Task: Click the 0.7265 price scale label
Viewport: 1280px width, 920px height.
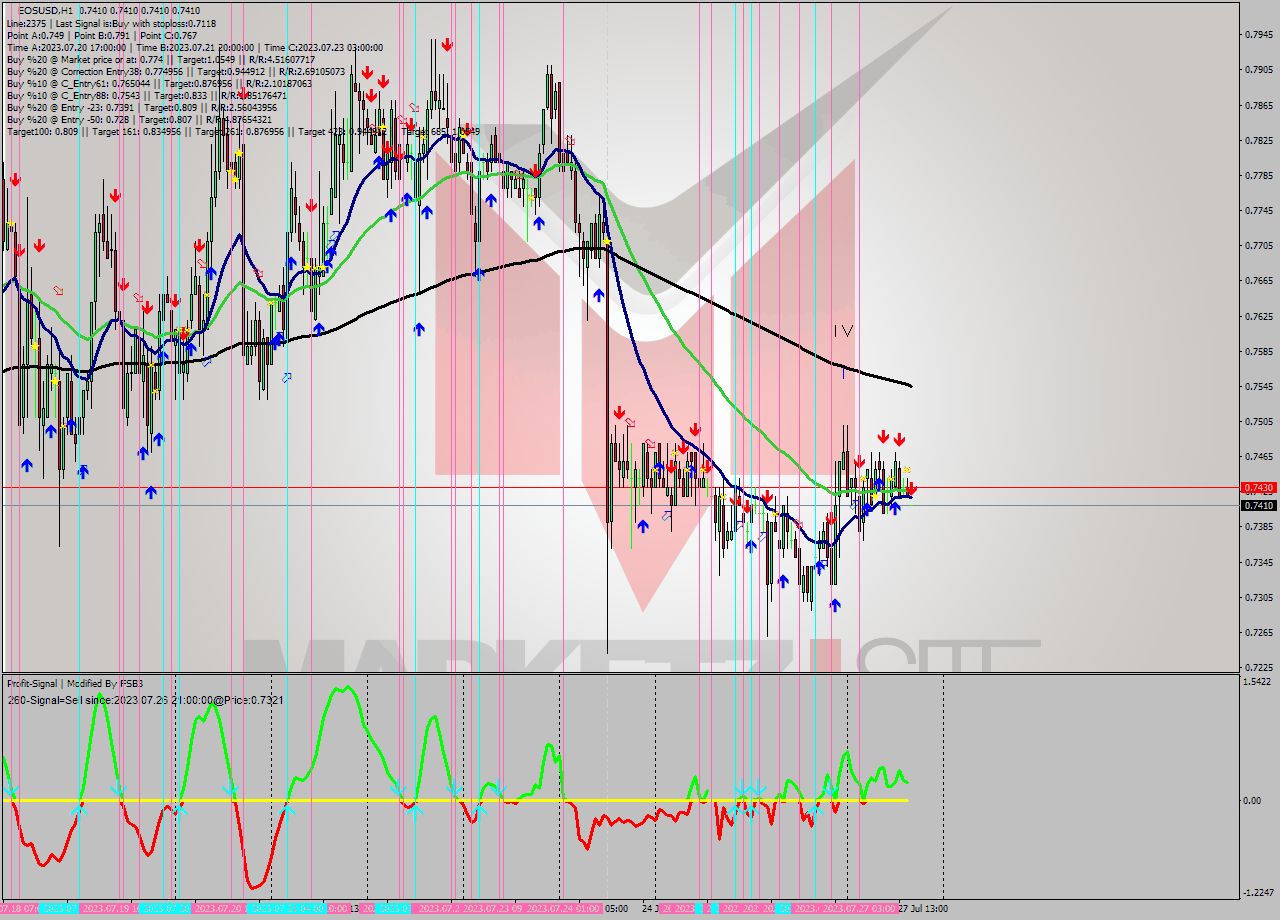Action: 1259,632
